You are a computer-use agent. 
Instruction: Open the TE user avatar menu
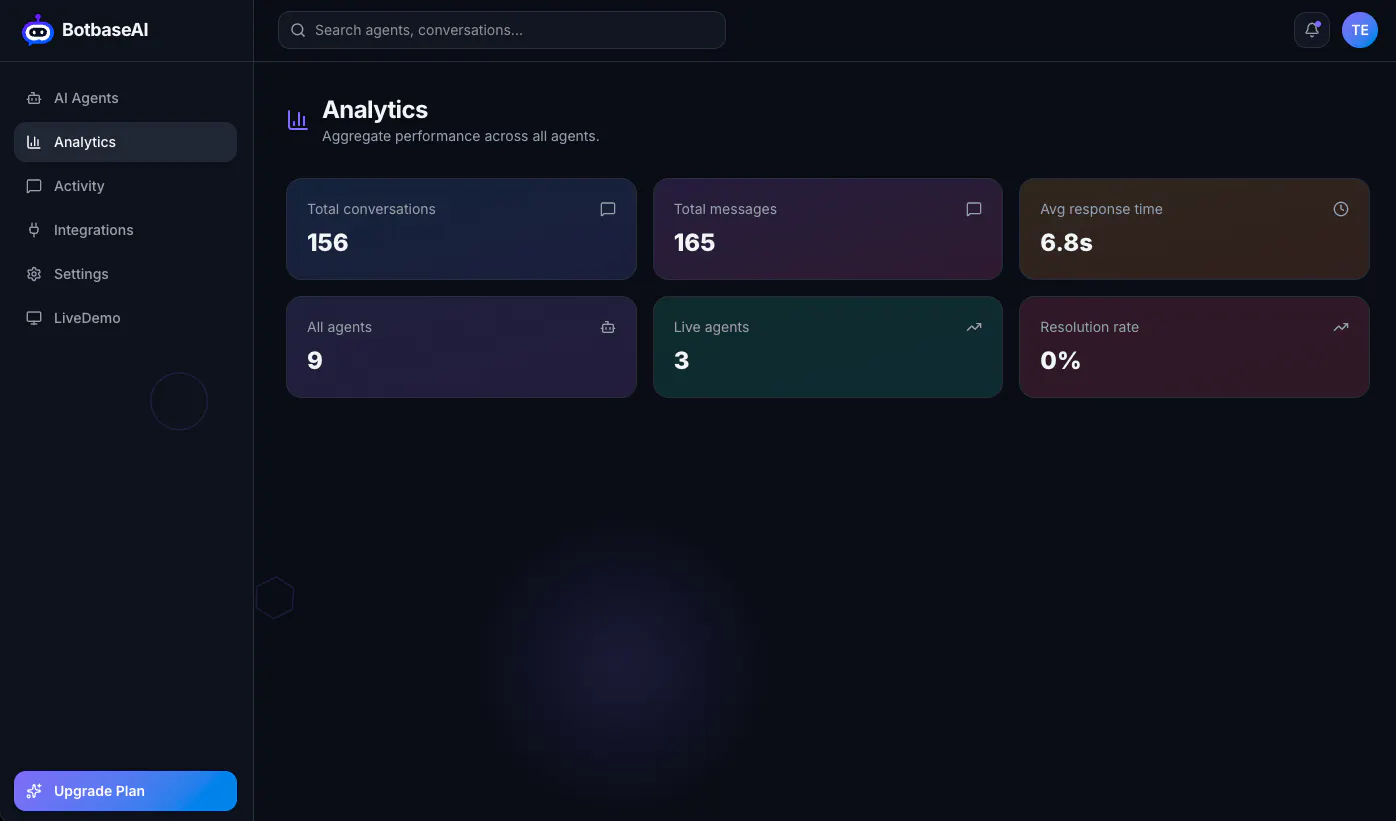pyautogui.click(x=1360, y=30)
